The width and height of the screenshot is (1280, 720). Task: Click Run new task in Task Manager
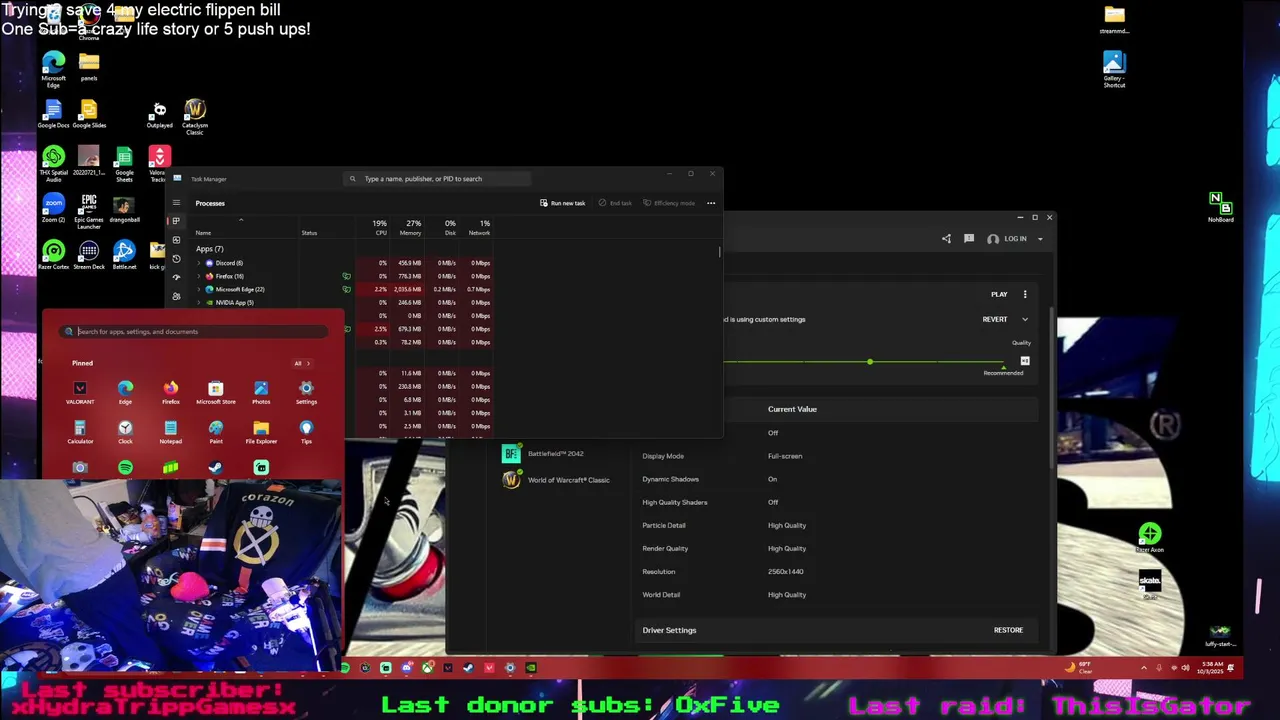coord(562,203)
